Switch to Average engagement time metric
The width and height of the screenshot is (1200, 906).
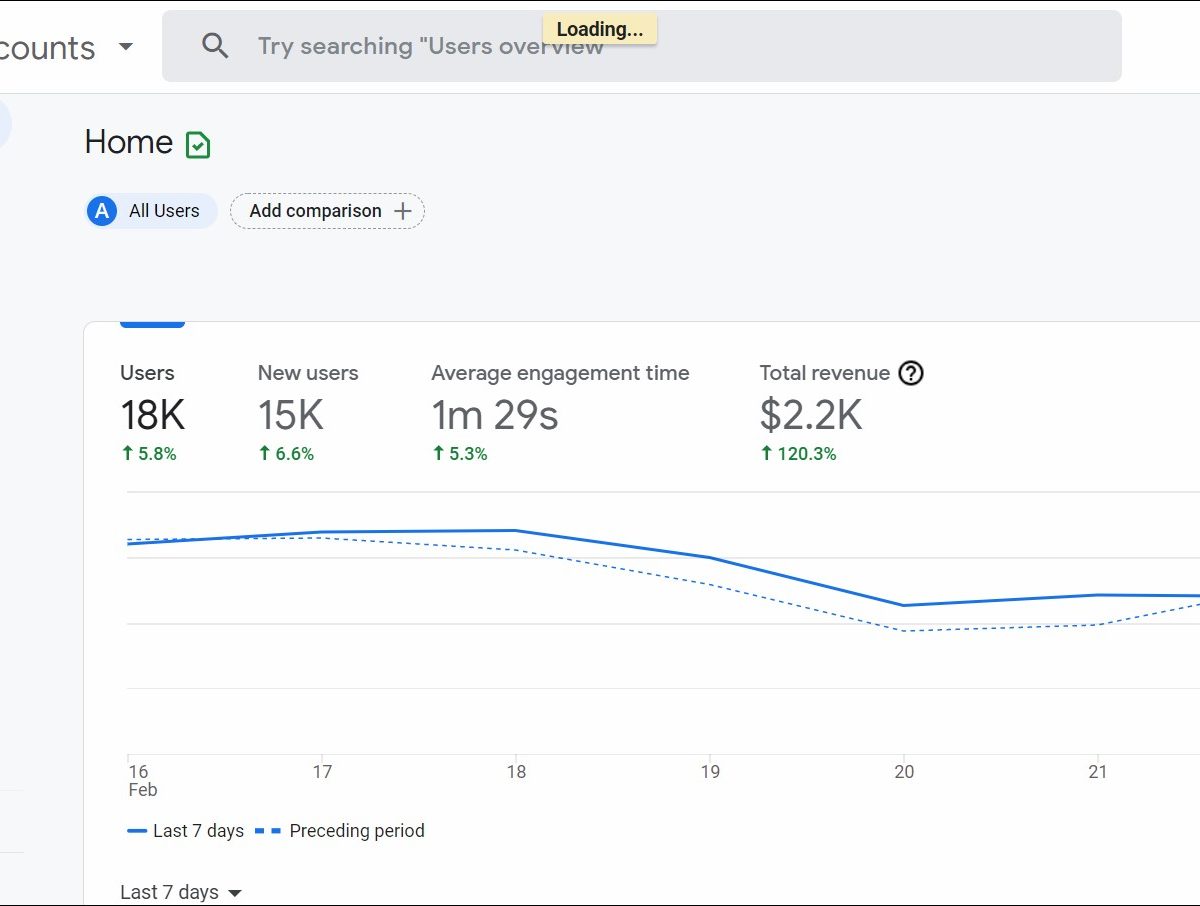(560, 412)
